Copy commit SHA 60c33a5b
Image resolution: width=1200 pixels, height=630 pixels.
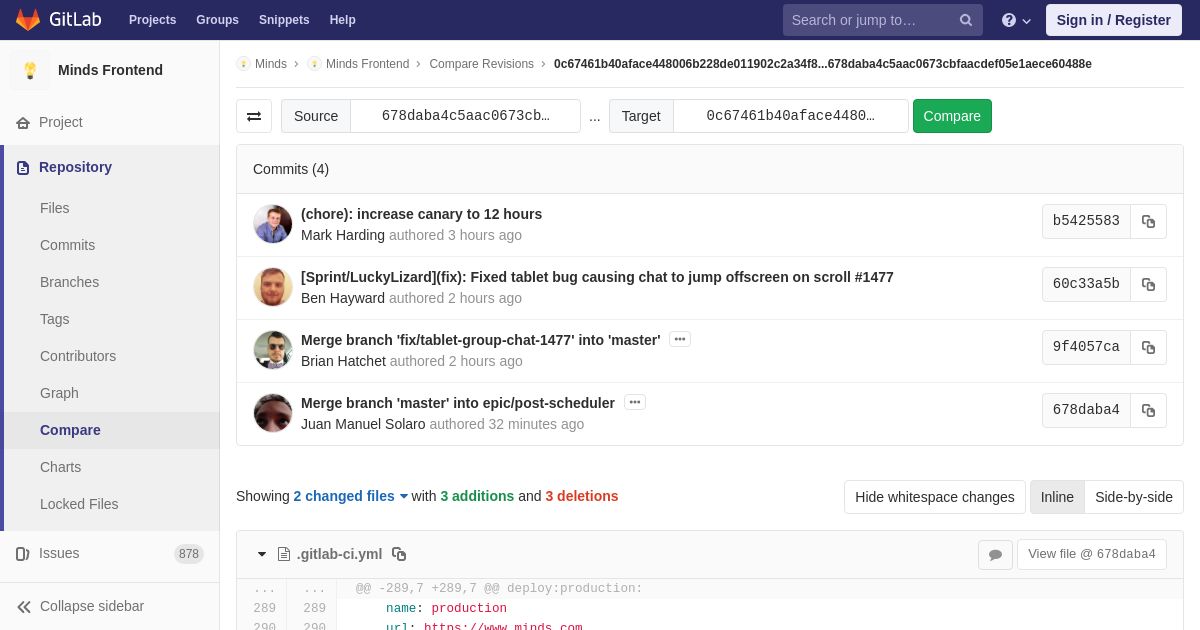coord(1148,284)
